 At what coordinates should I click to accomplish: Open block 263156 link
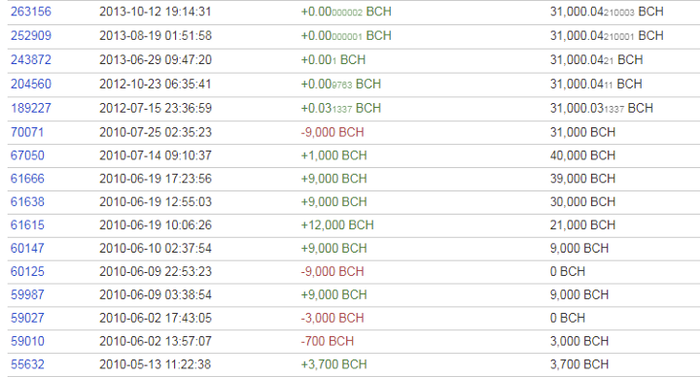[31, 12]
